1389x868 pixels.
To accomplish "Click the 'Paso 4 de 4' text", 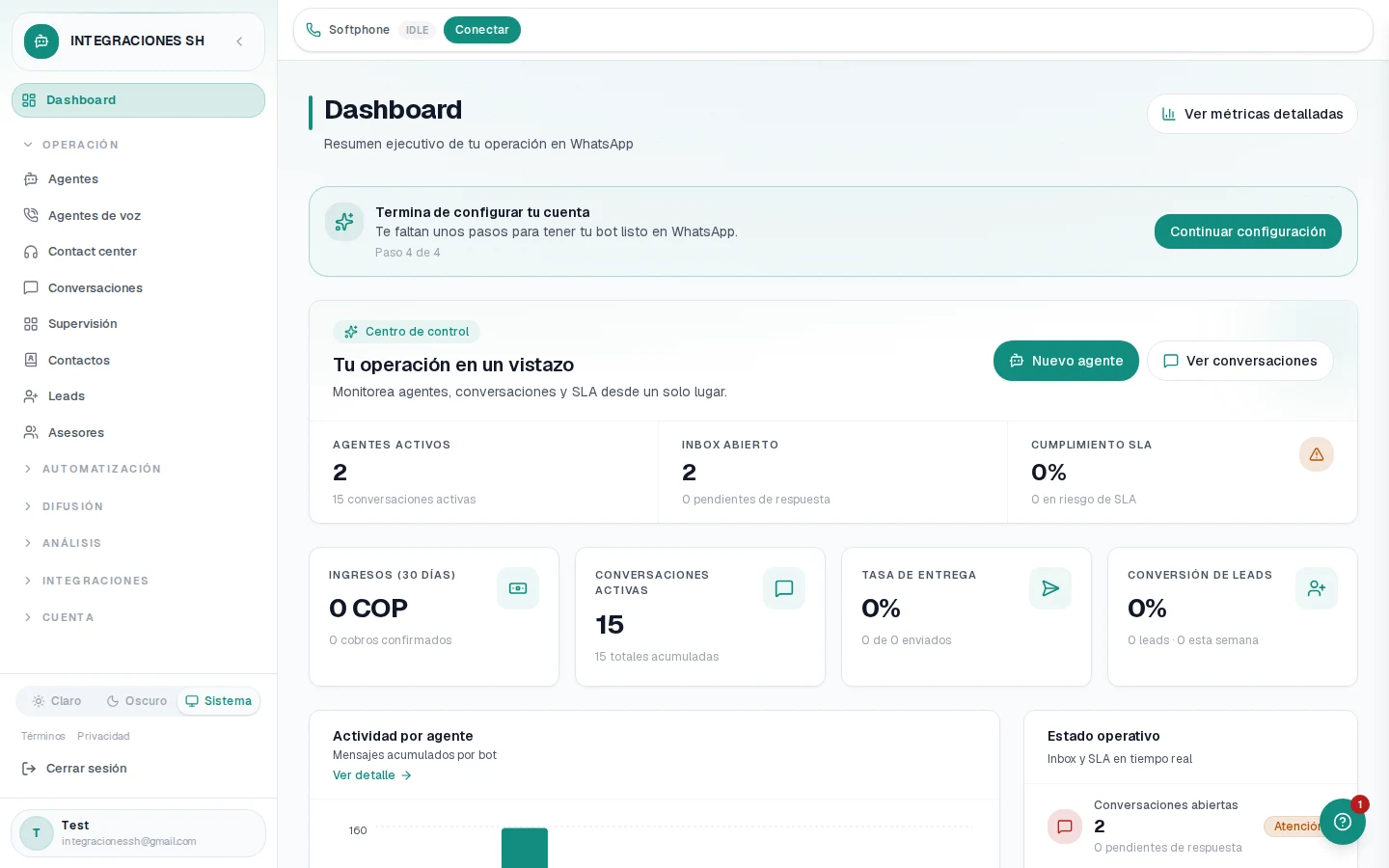I will point(408,253).
